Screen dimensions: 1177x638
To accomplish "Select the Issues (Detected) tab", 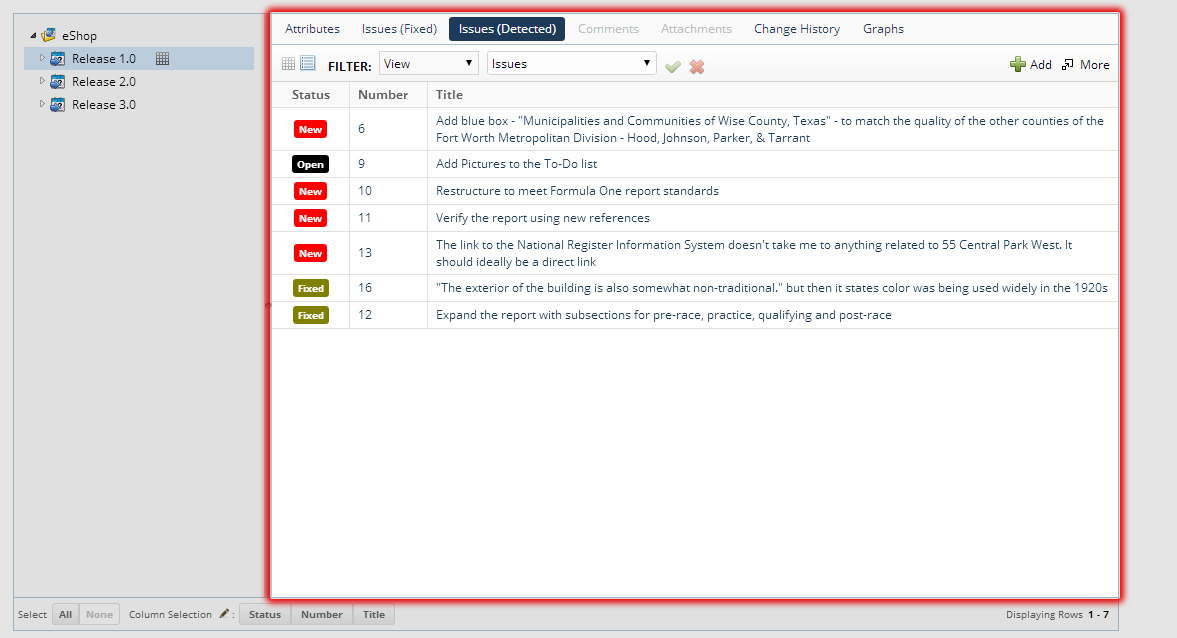I will coord(507,29).
